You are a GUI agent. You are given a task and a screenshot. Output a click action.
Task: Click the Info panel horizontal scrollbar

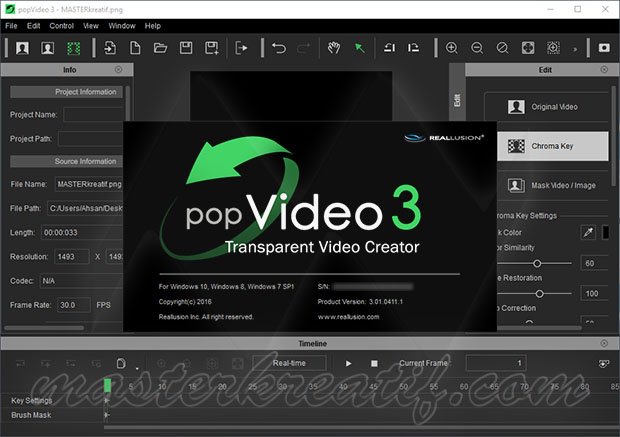(x=44, y=328)
